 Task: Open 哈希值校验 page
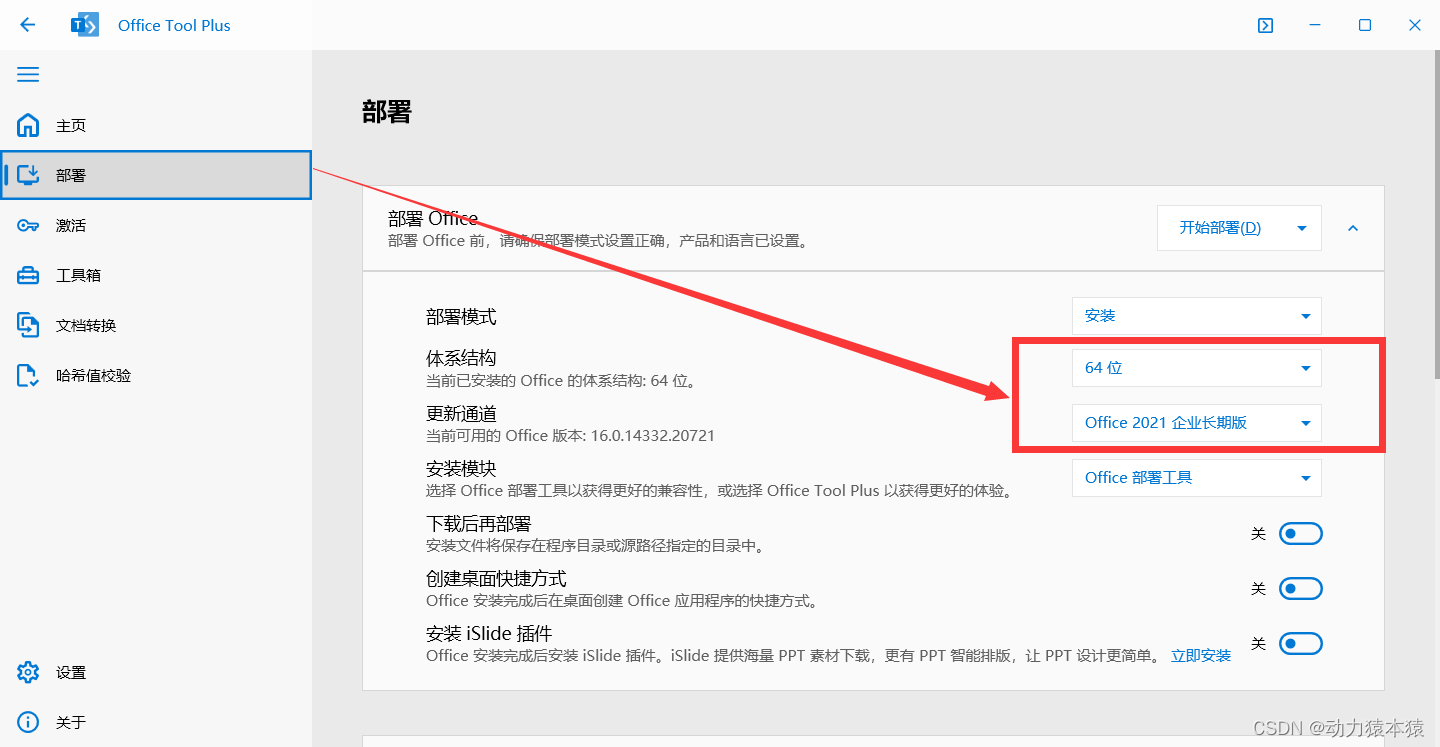(x=156, y=375)
